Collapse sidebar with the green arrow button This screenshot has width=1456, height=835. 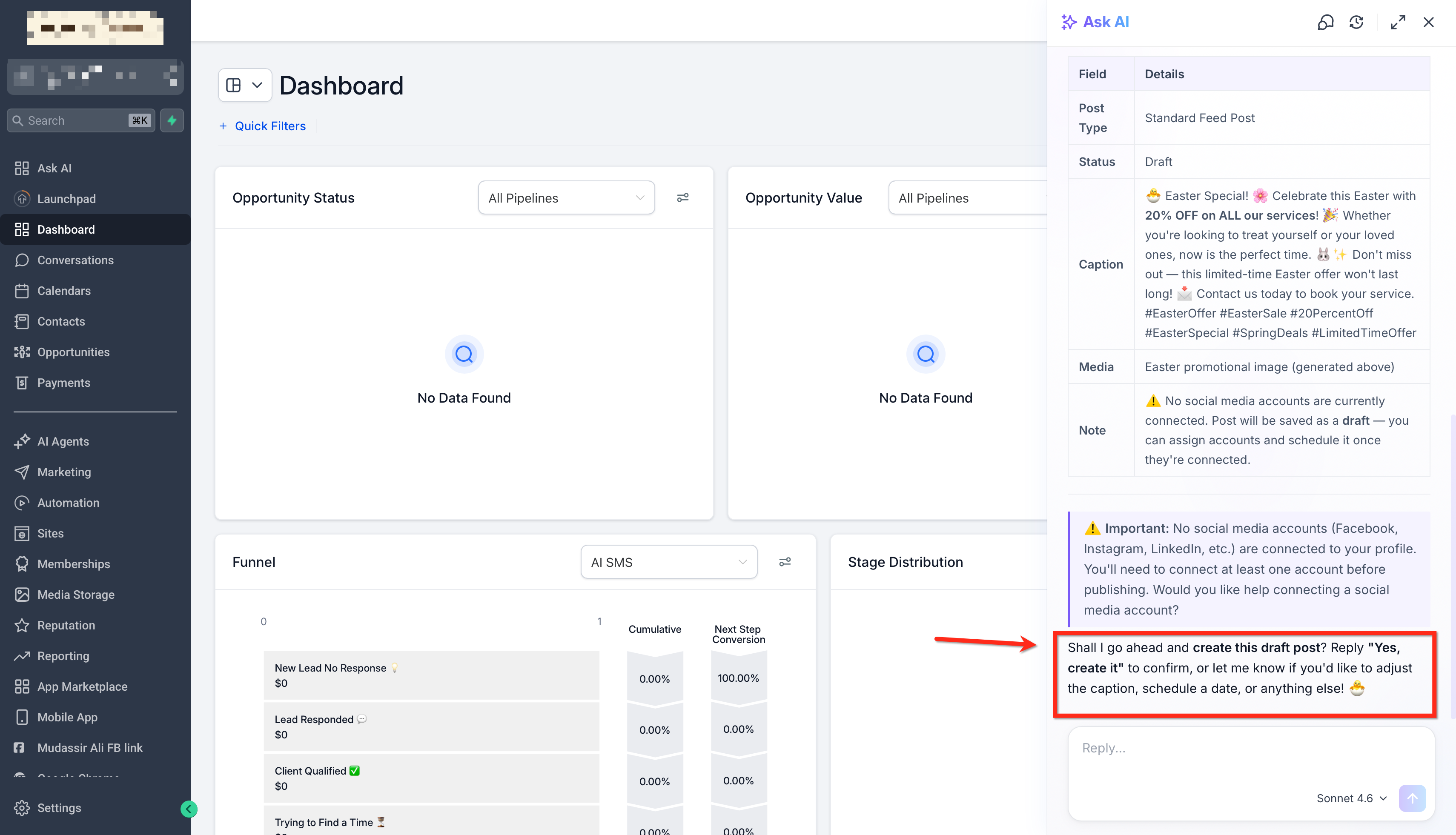(x=189, y=809)
